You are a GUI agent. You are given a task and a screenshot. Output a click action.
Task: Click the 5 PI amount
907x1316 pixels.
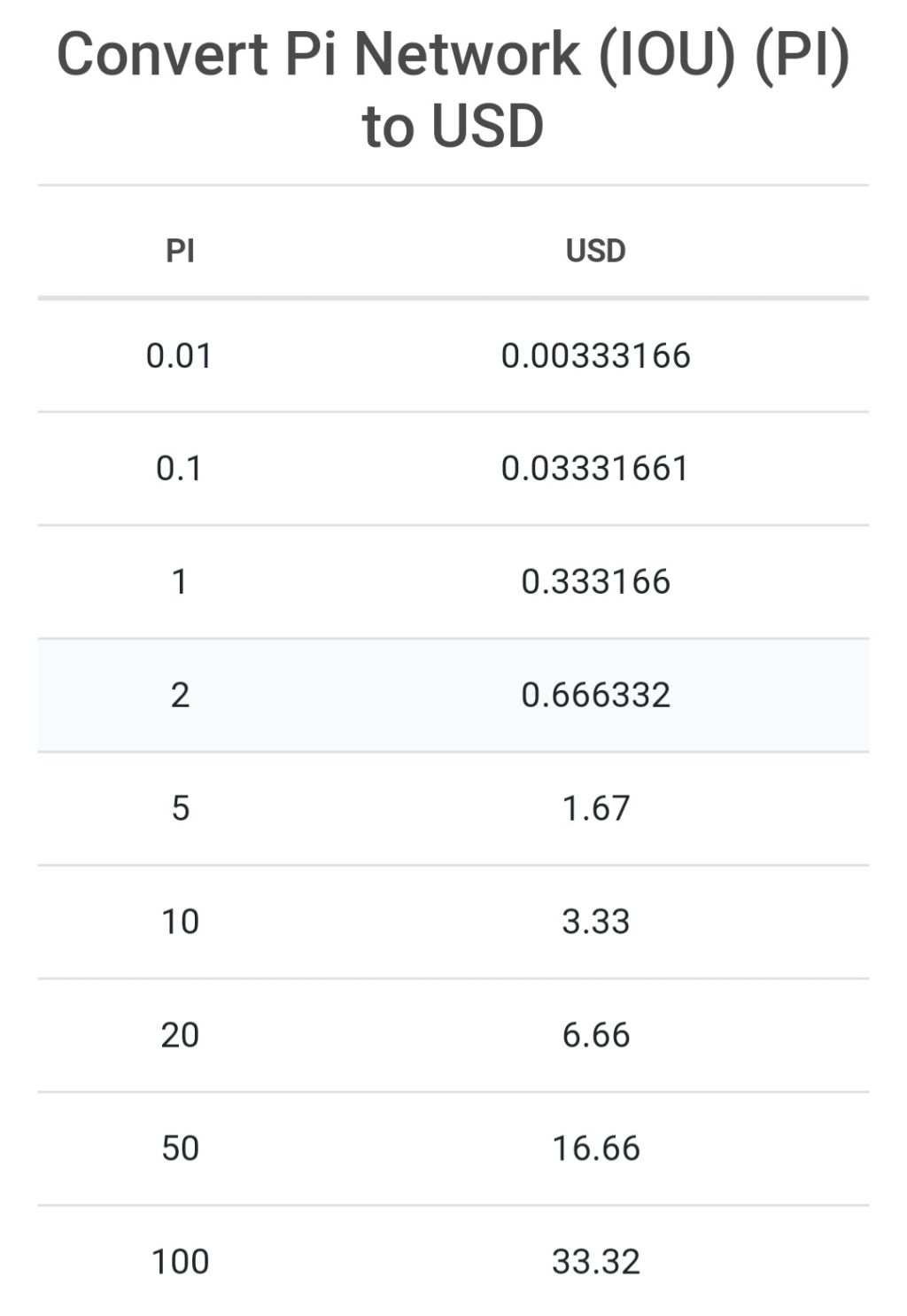point(180,808)
